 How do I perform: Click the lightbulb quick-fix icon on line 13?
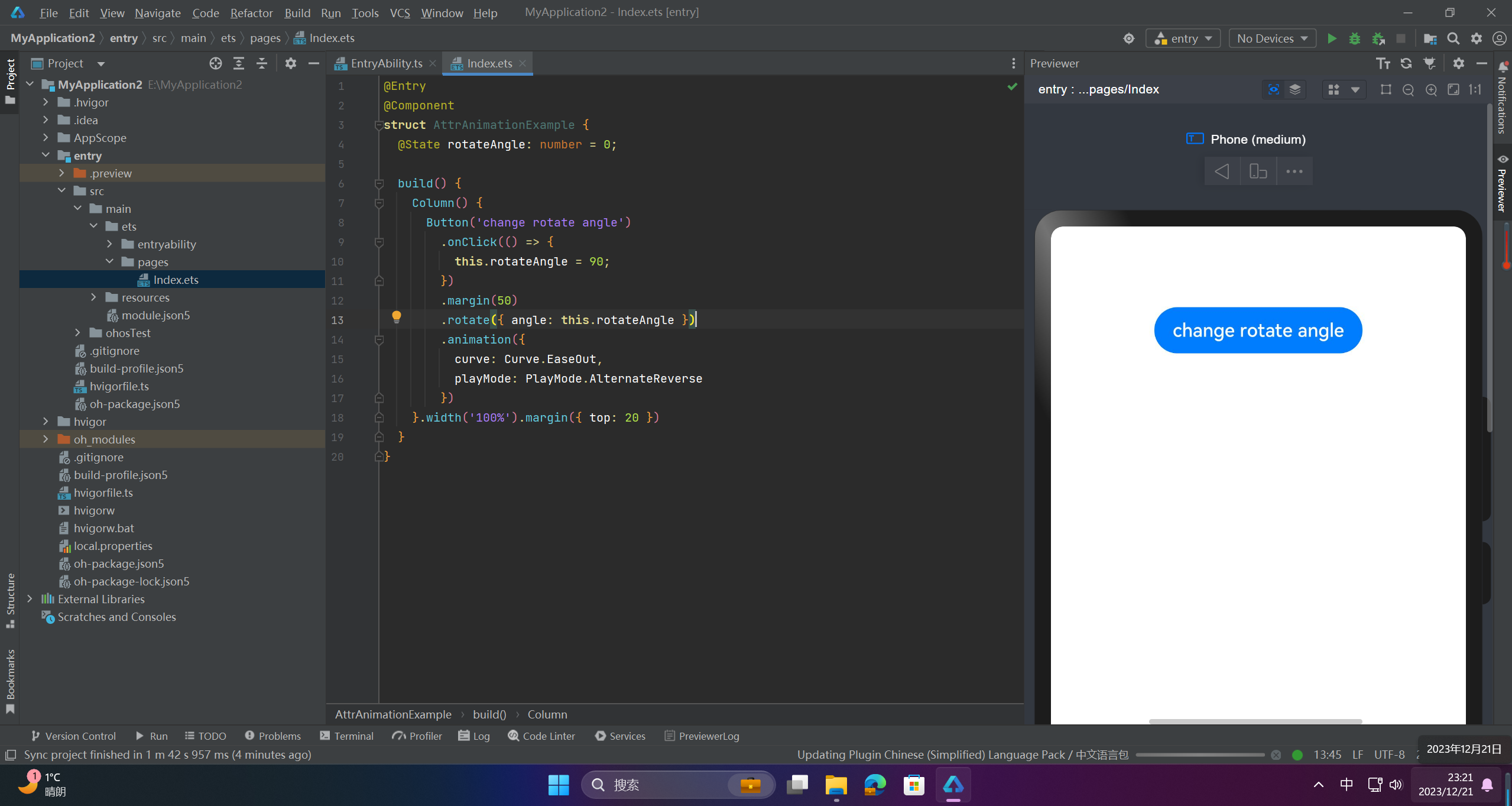(x=397, y=317)
